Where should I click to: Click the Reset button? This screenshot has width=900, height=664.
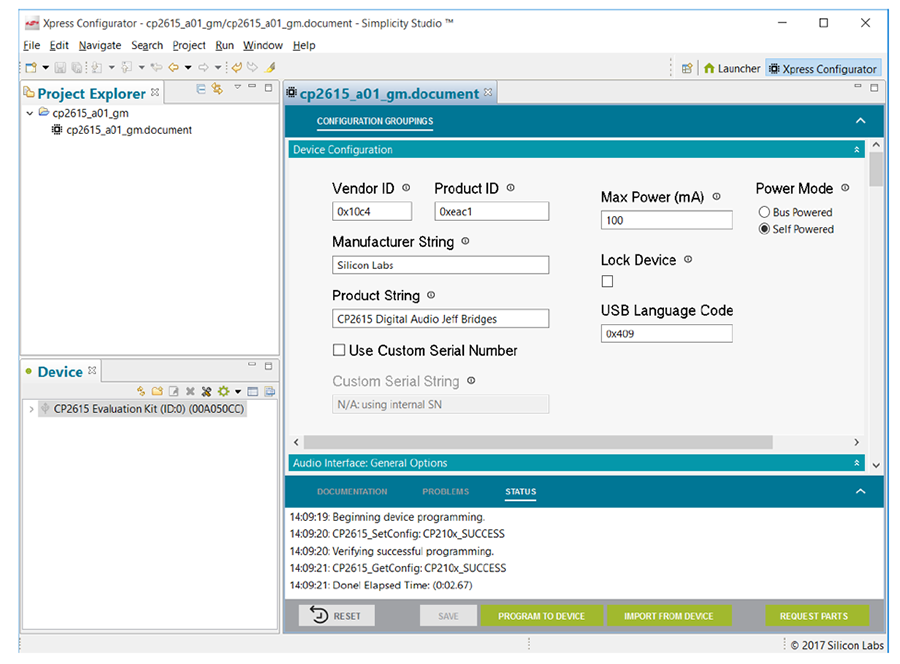337,615
